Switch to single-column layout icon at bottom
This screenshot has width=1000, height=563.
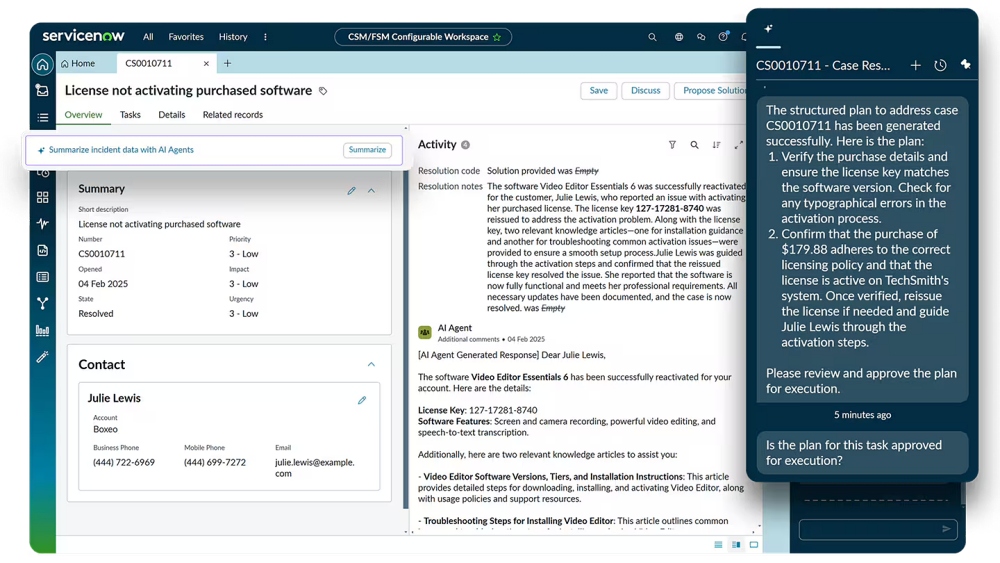click(718, 545)
